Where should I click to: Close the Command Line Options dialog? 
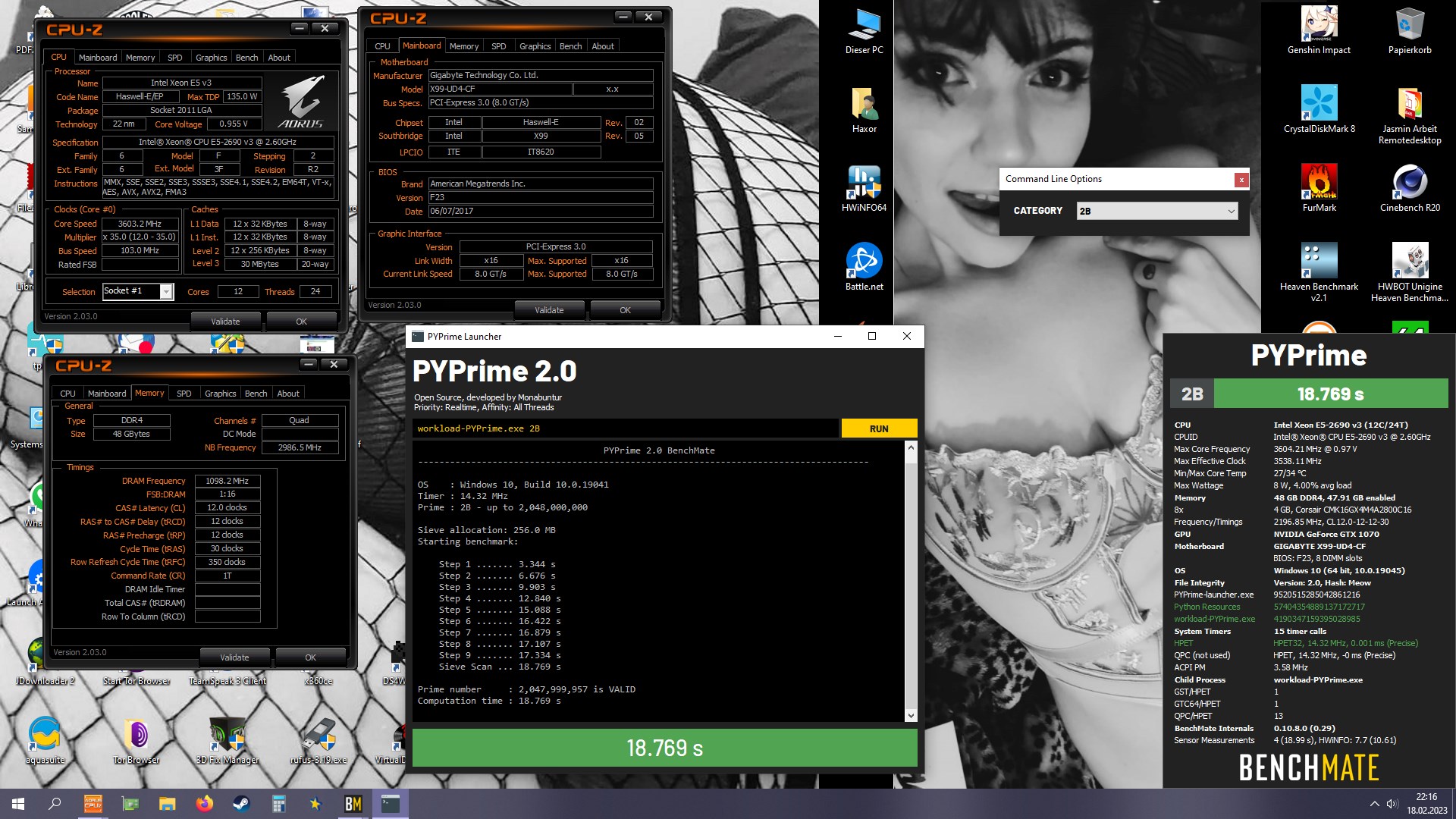[1241, 180]
